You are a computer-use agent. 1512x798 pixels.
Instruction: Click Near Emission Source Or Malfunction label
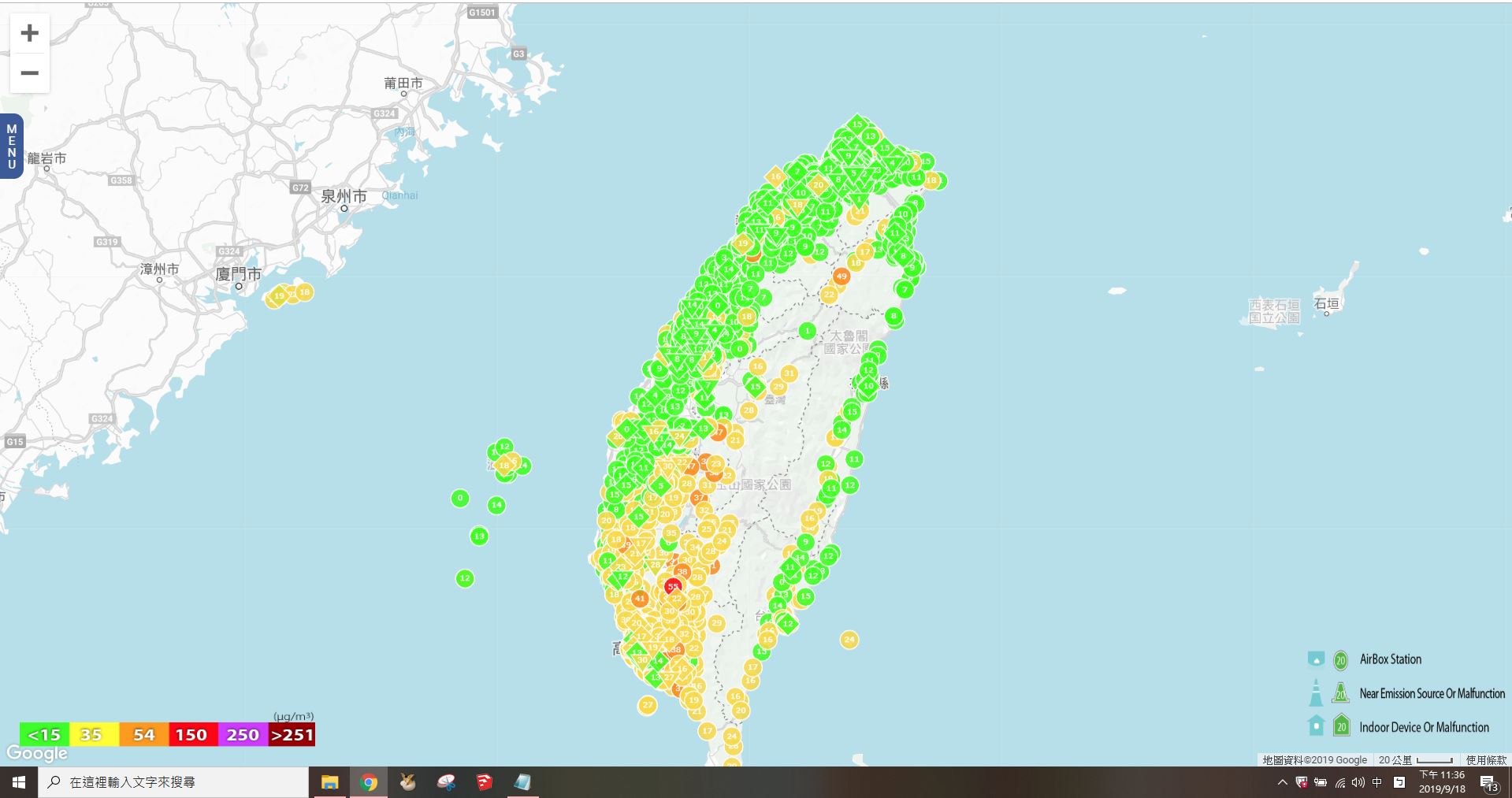click(1432, 693)
